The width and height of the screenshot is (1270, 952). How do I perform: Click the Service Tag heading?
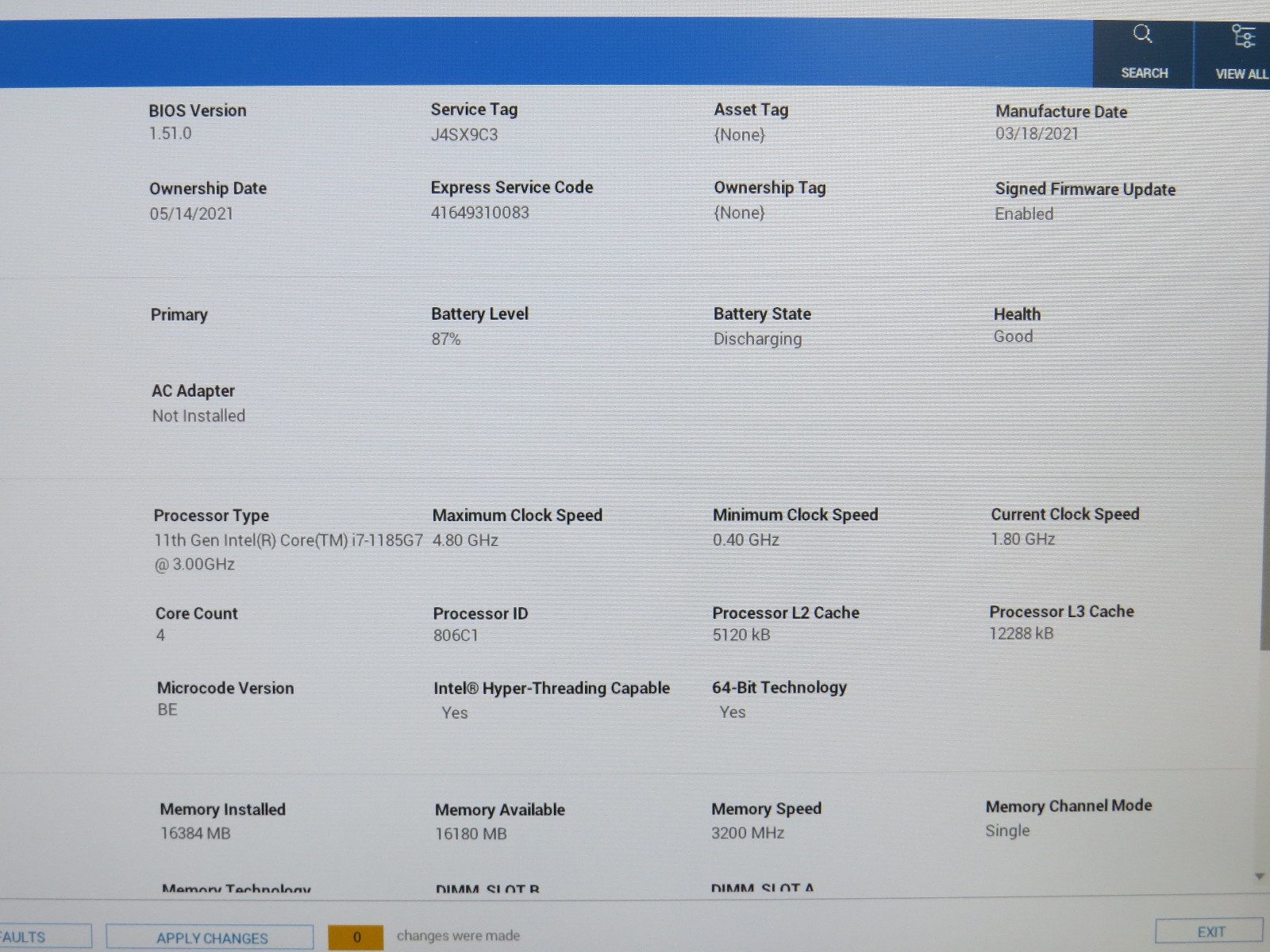pos(474,110)
